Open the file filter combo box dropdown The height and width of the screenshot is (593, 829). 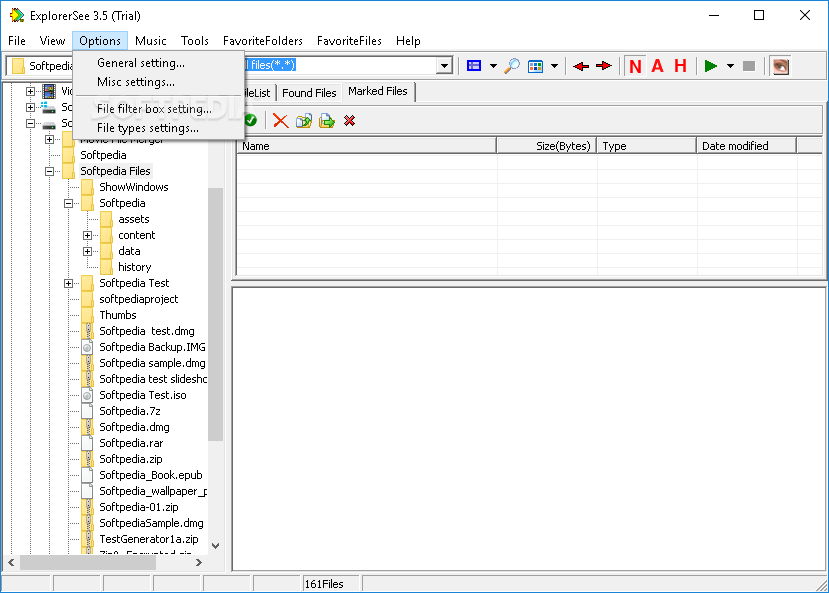[x=445, y=66]
